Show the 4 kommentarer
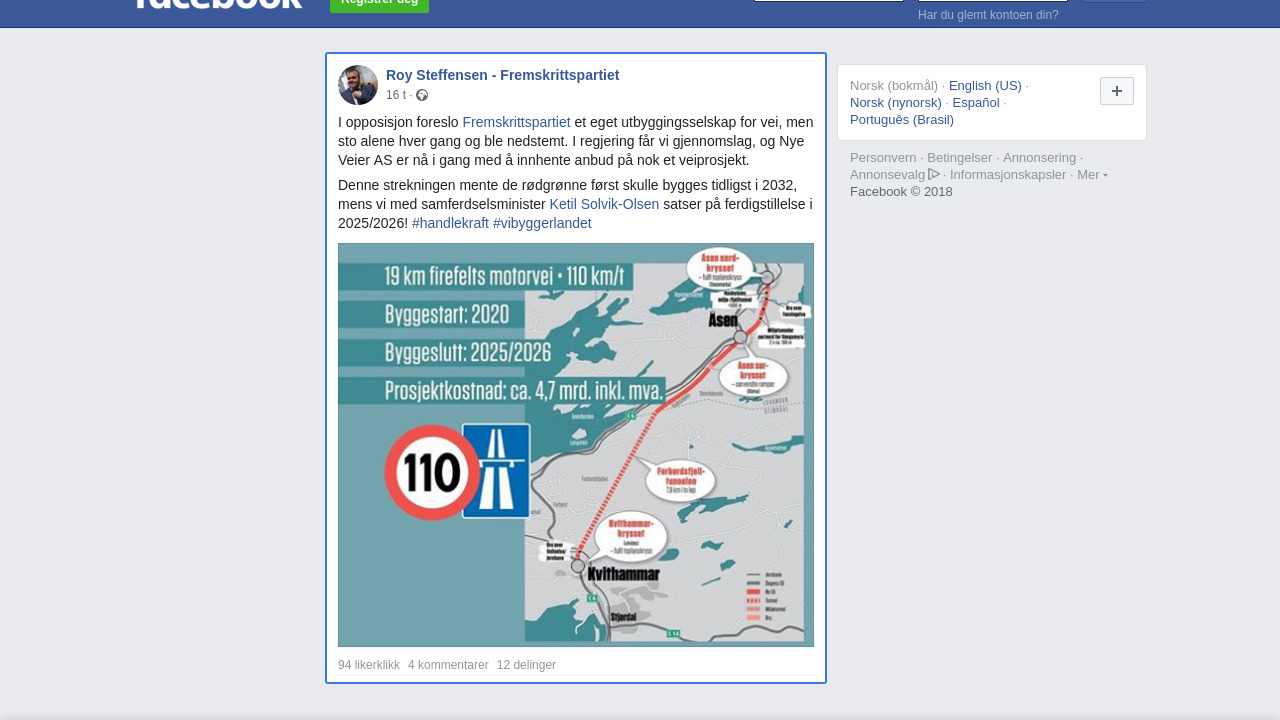The image size is (1280, 720). pyautogui.click(x=448, y=665)
